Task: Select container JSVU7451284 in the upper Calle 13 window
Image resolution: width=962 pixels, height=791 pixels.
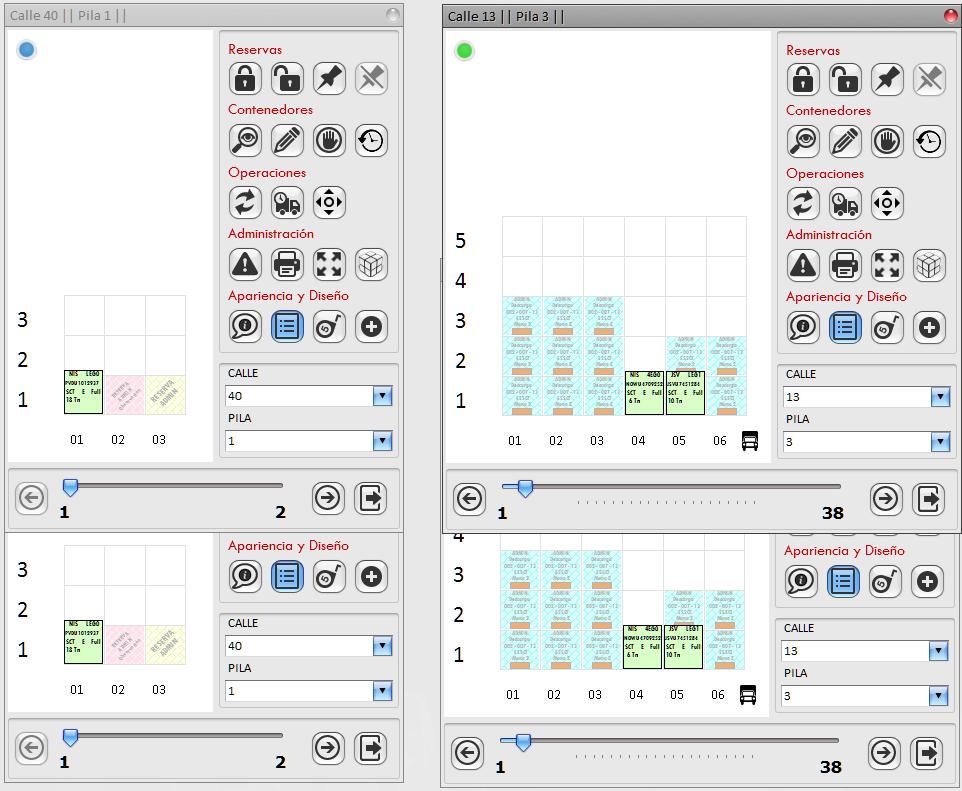Action: click(685, 393)
